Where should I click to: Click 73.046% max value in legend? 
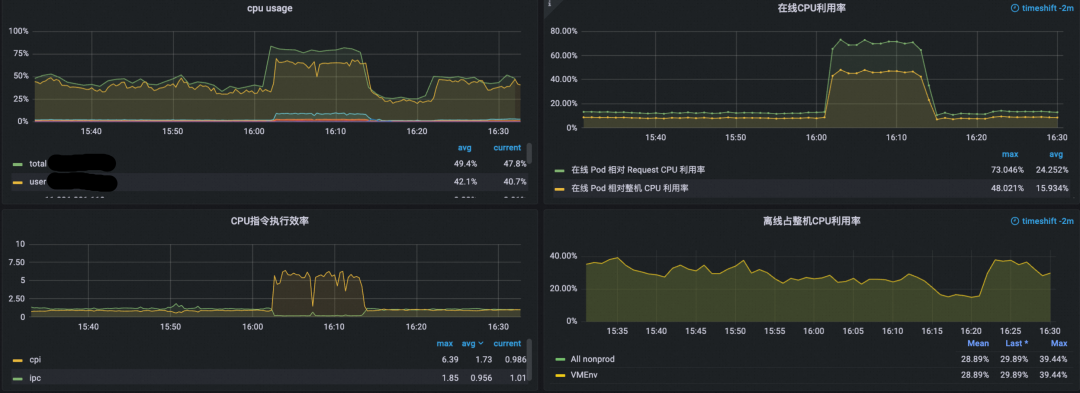(x=1007, y=169)
